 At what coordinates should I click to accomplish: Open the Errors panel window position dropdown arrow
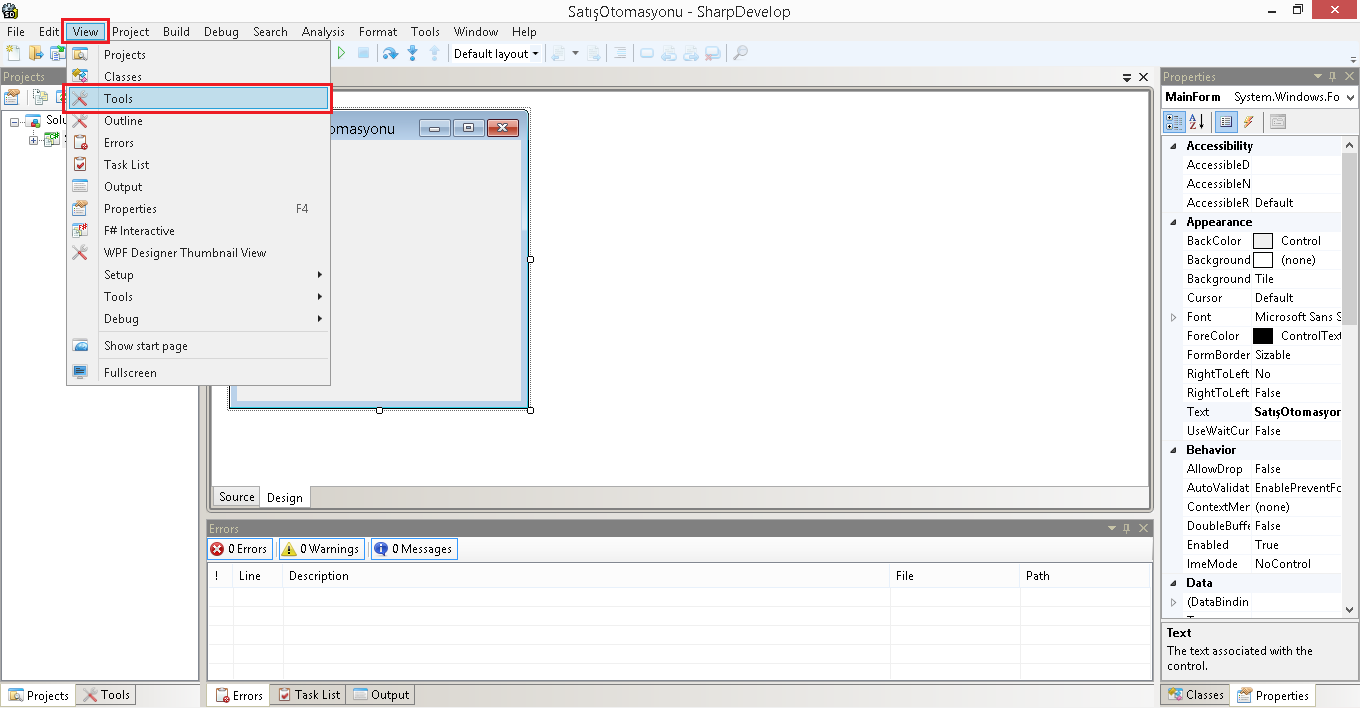click(x=1111, y=528)
